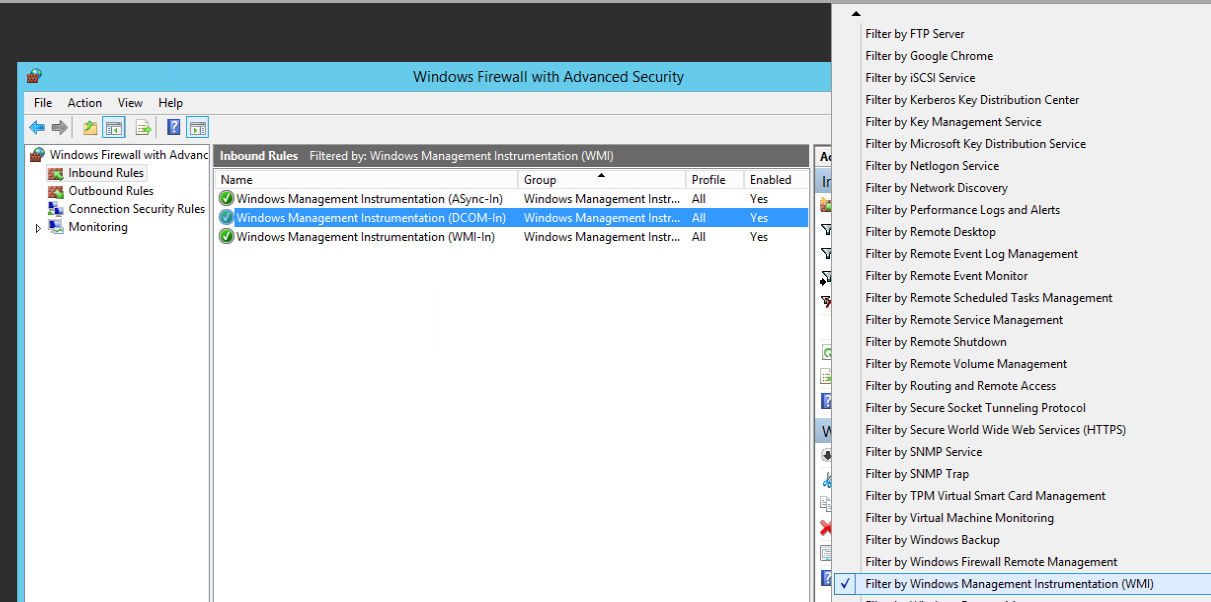Open the View menu
Screen dimensions: 1211x602
coord(130,103)
